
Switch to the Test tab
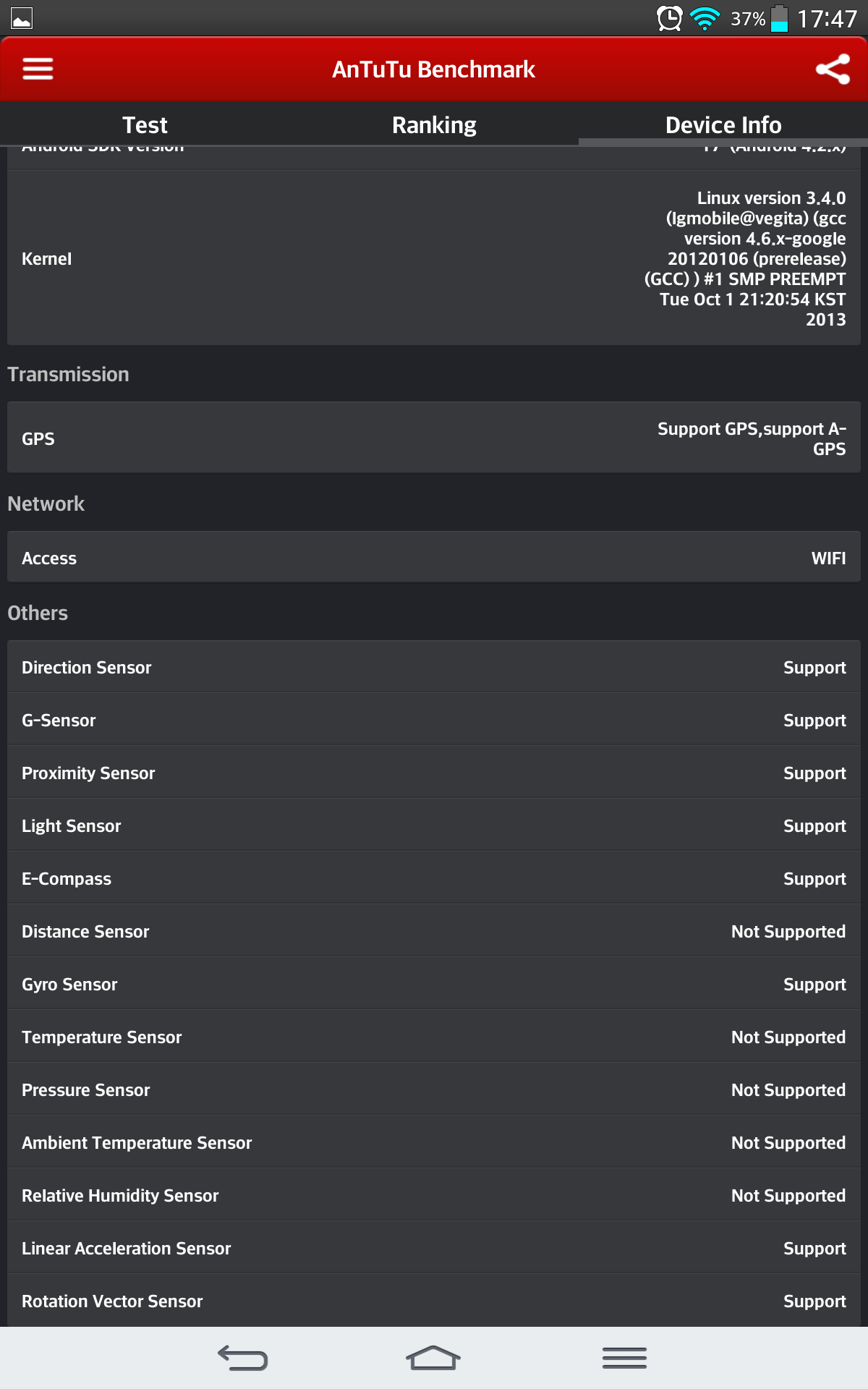pyautogui.click(x=145, y=125)
